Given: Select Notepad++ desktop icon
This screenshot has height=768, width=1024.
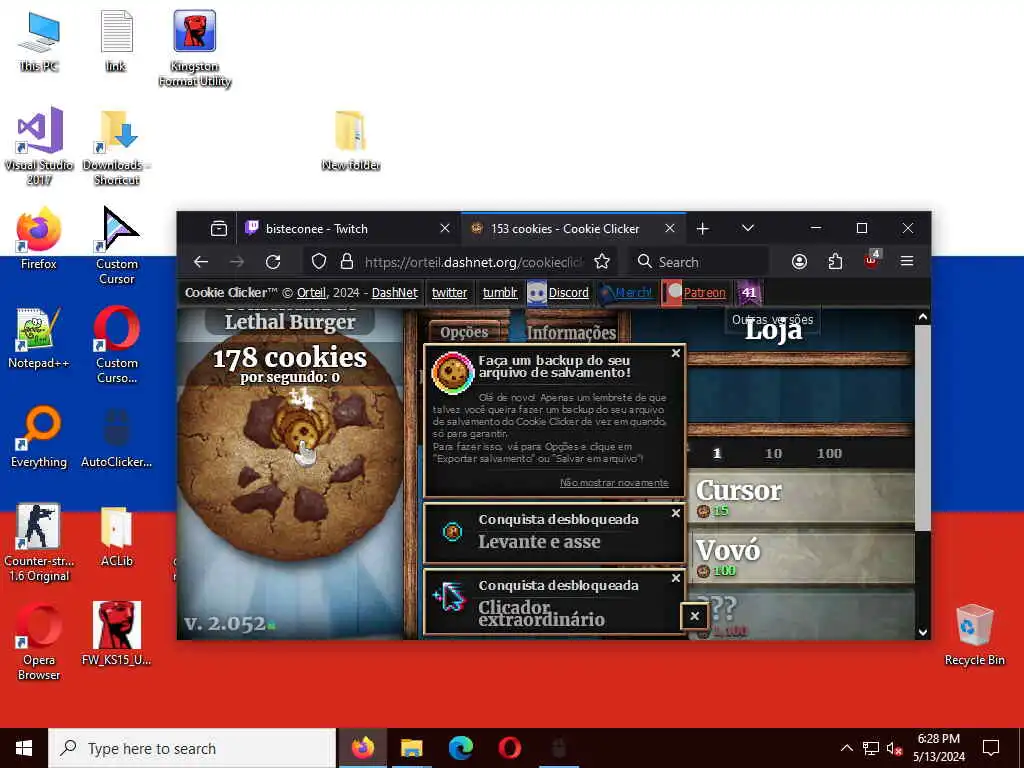Looking at the screenshot, I should [39, 338].
